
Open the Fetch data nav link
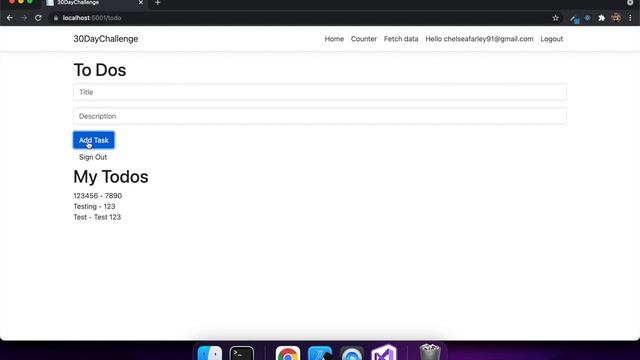click(401, 39)
